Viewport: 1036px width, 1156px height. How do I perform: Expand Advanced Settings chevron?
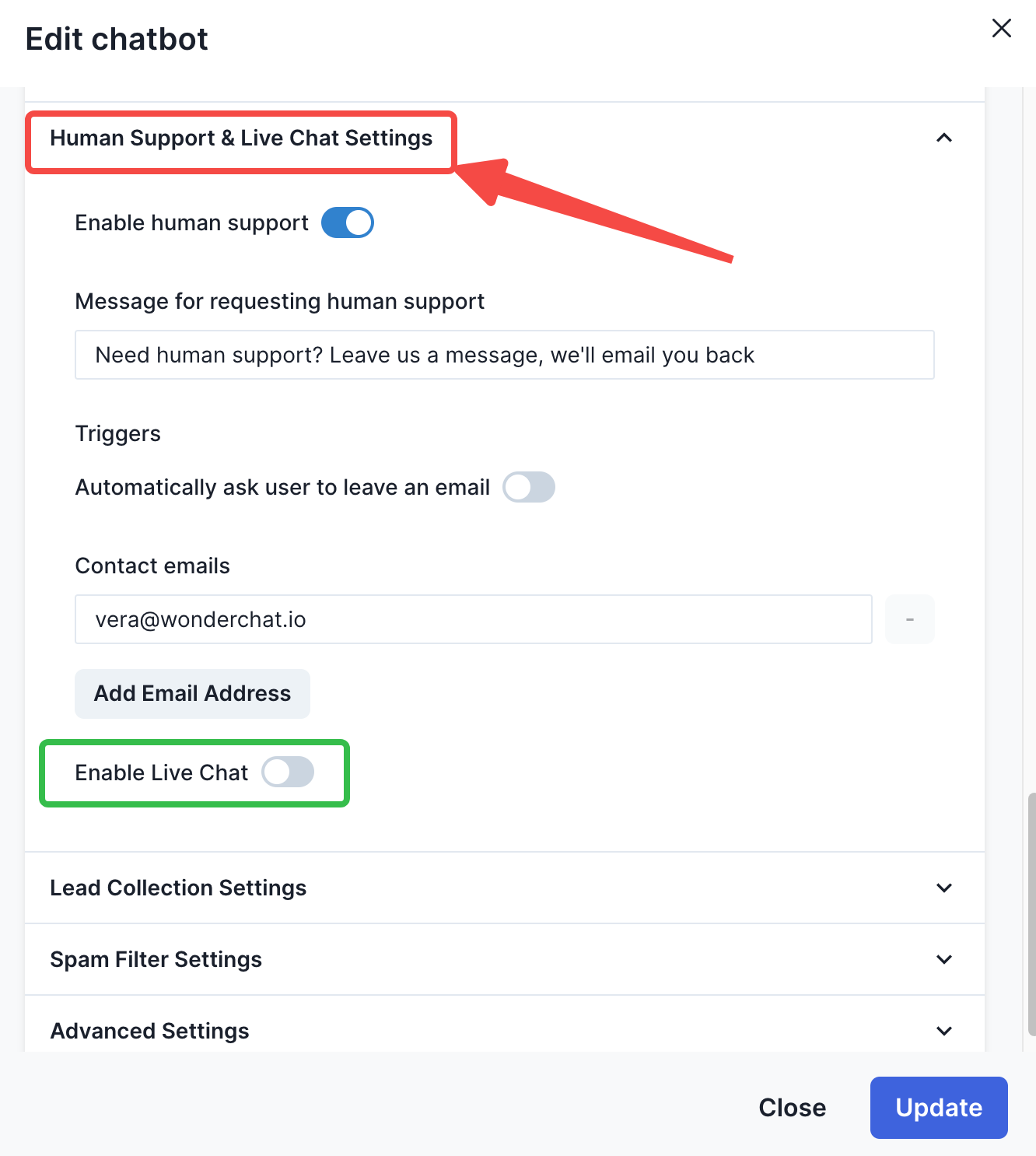[x=944, y=1031]
